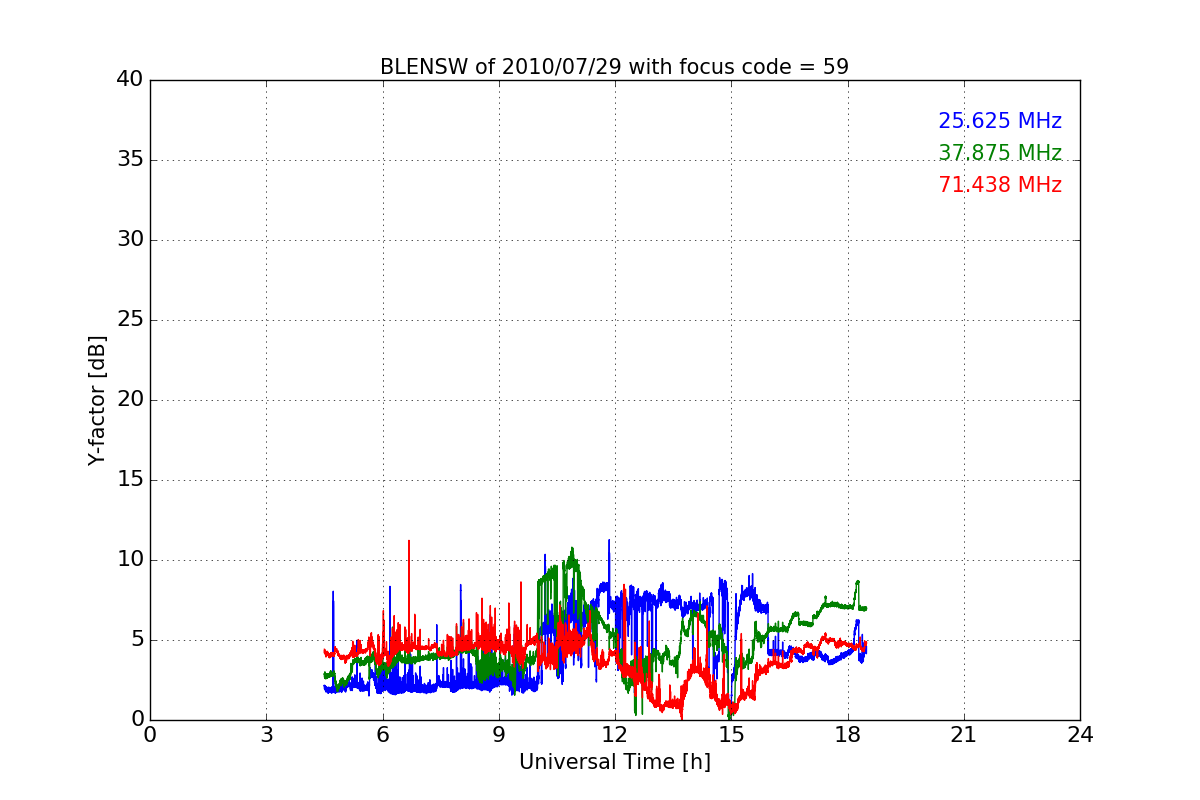Click the x-axis tick label 21
The width and height of the screenshot is (1200, 800).
(964, 735)
